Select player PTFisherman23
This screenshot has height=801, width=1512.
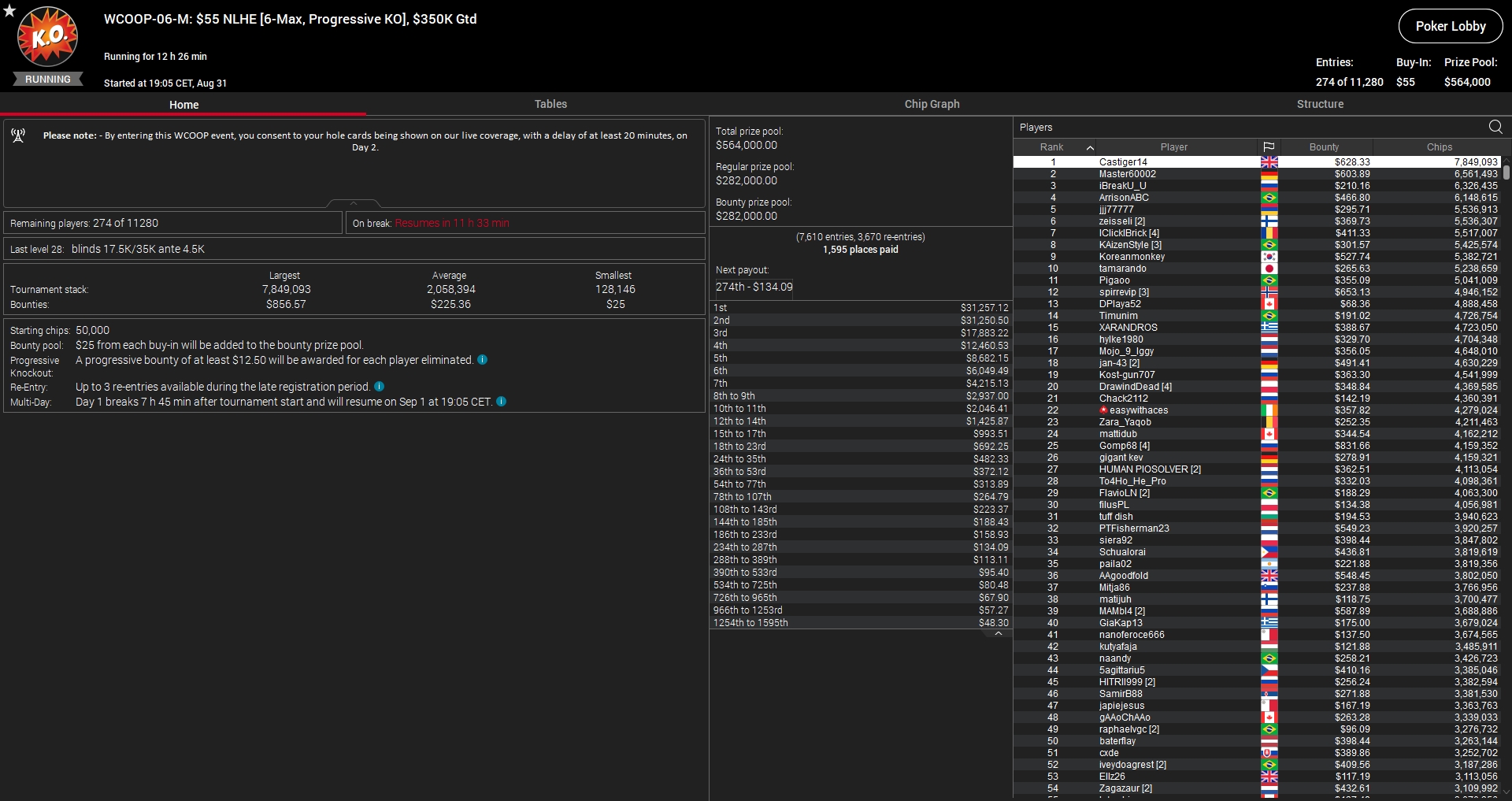[1257, 528]
